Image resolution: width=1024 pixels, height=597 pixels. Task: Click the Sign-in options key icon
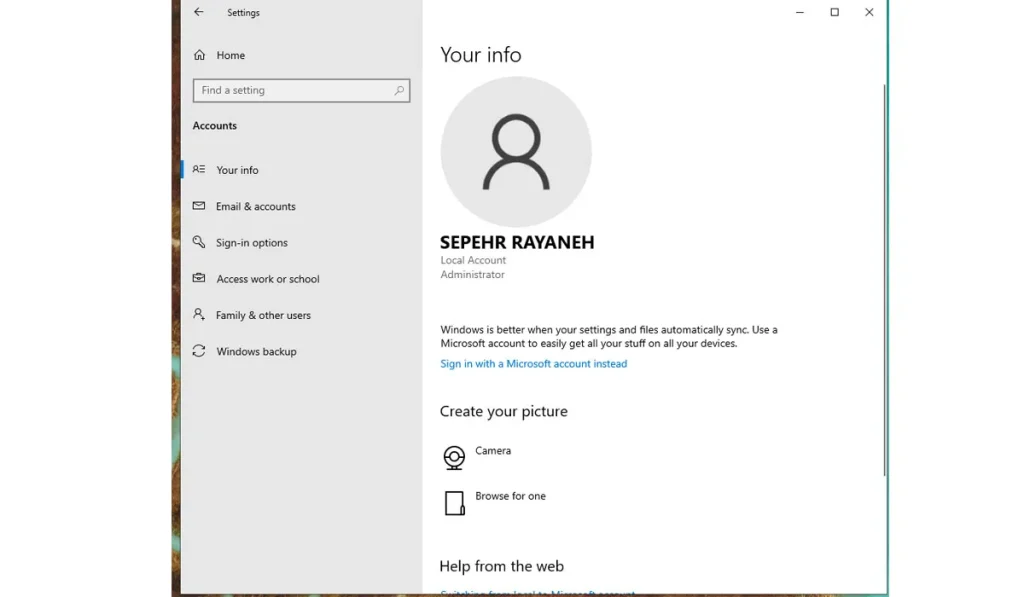click(199, 243)
